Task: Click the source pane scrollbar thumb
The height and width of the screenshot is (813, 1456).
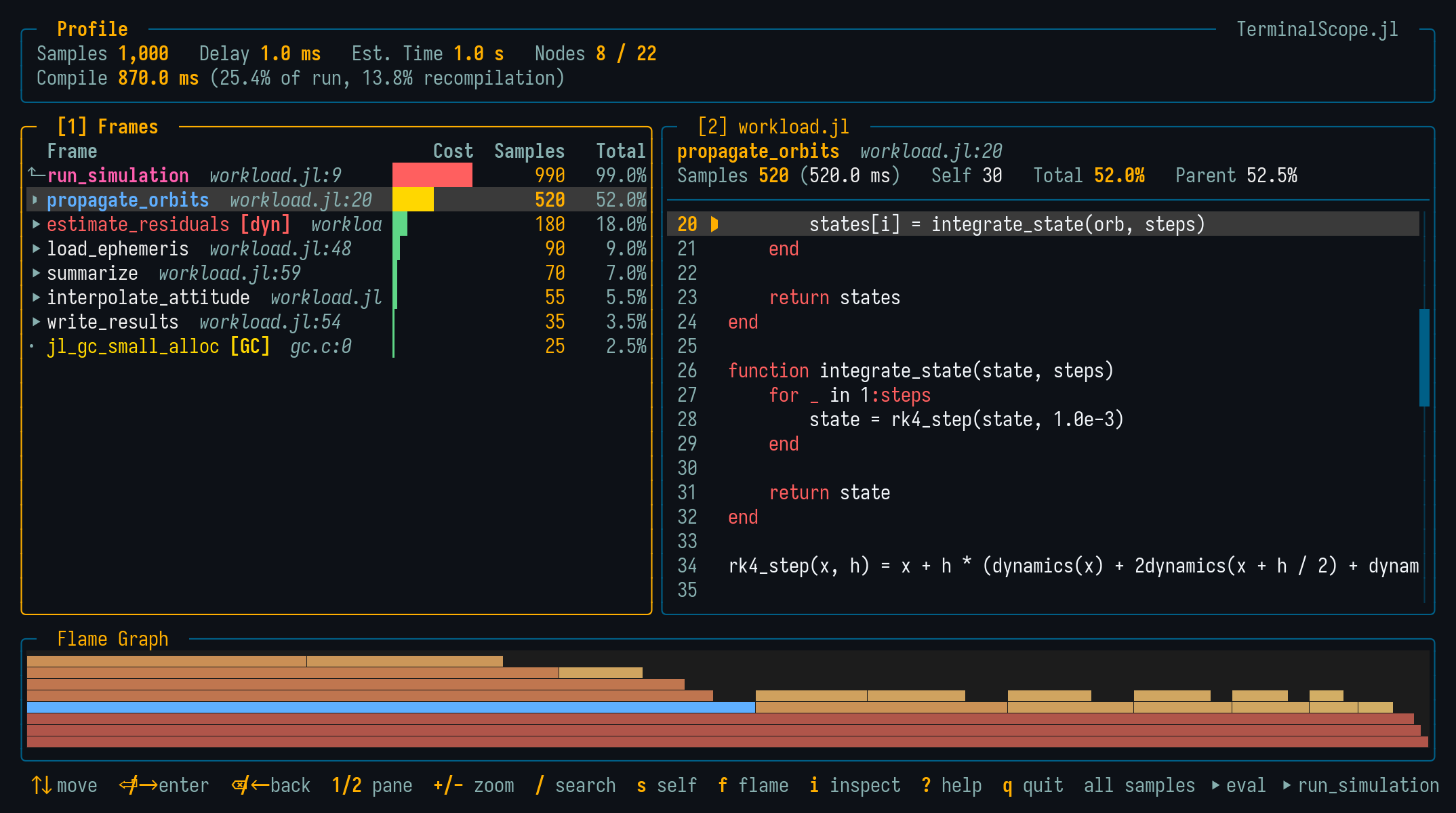Action: click(x=1424, y=358)
